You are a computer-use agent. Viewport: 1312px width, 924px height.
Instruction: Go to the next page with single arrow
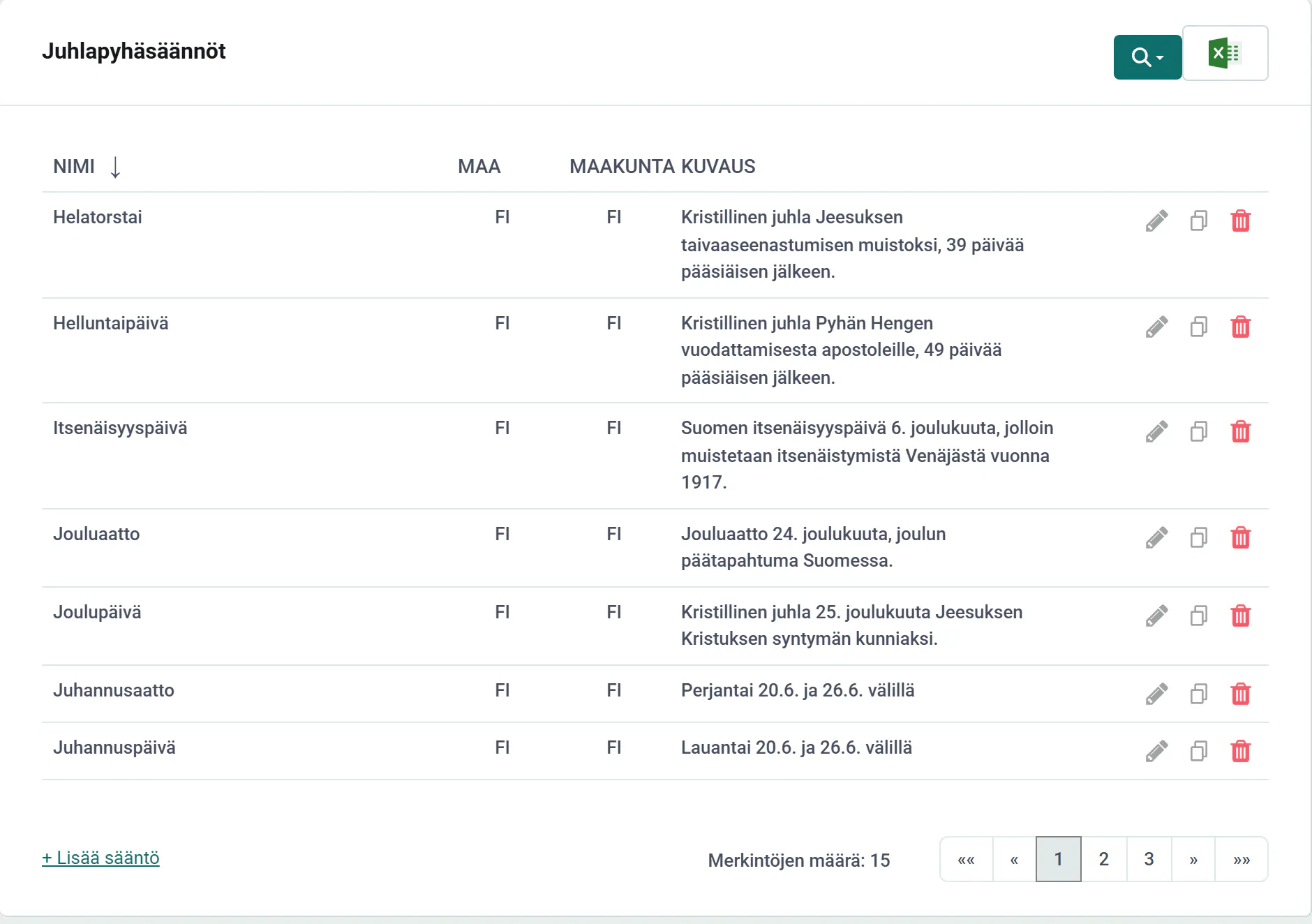tap(1193, 859)
